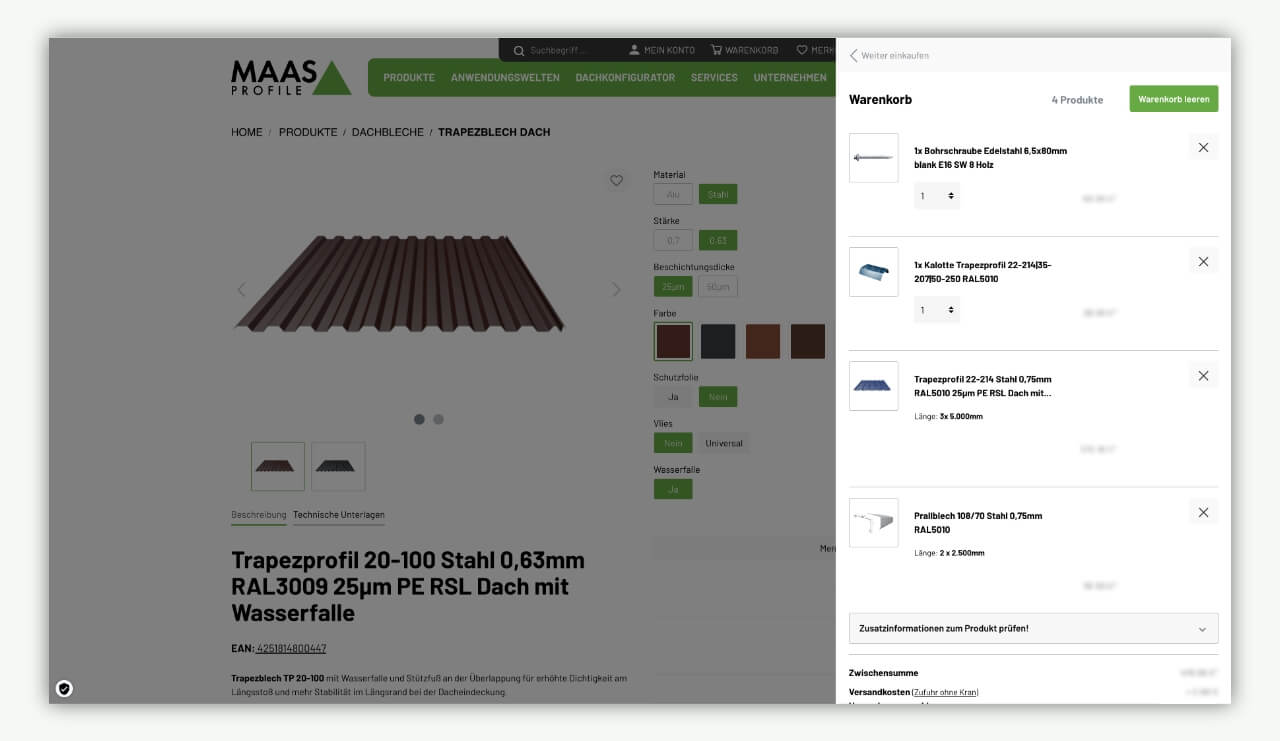Select the anthracite color swatch
This screenshot has width=1280, height=741.
[x=718, y=341]
